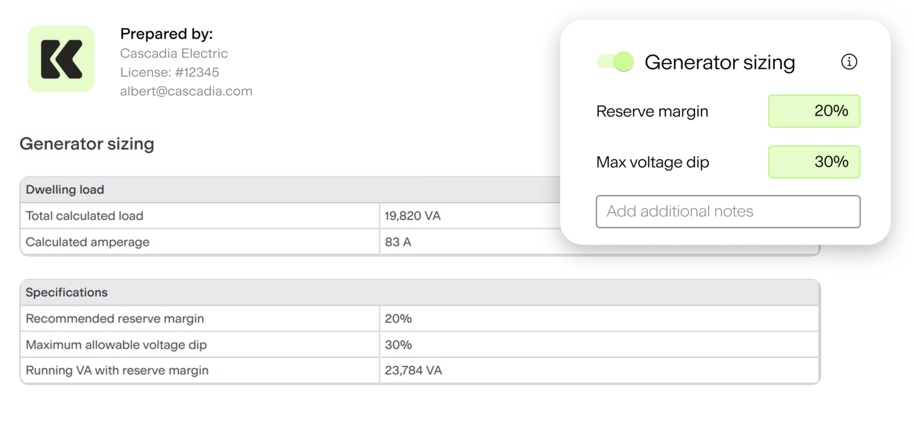Click the Maximum allowable voltage dip row
Viewport: 914px width, 423px height.
tap(420, 344)
